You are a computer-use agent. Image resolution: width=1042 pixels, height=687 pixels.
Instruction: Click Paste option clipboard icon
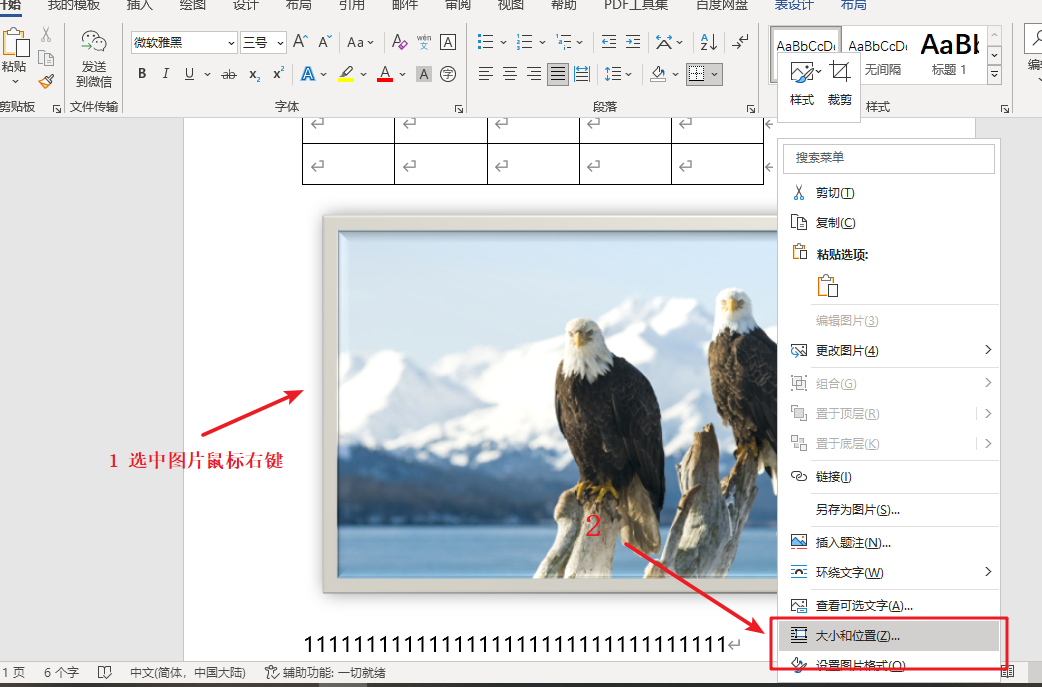(x=827, y=286)
